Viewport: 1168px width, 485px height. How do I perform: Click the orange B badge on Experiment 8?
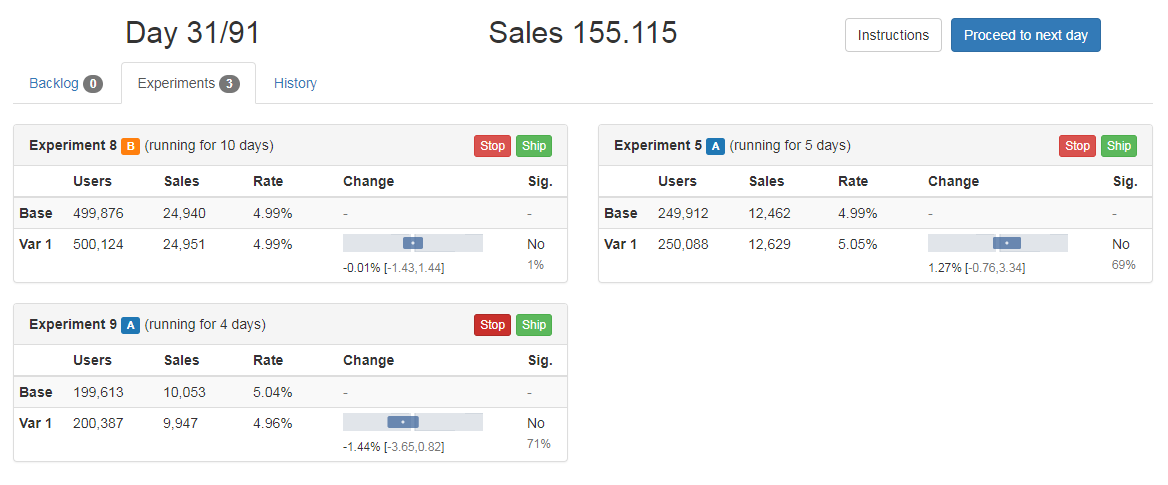(x=130, y=146)
